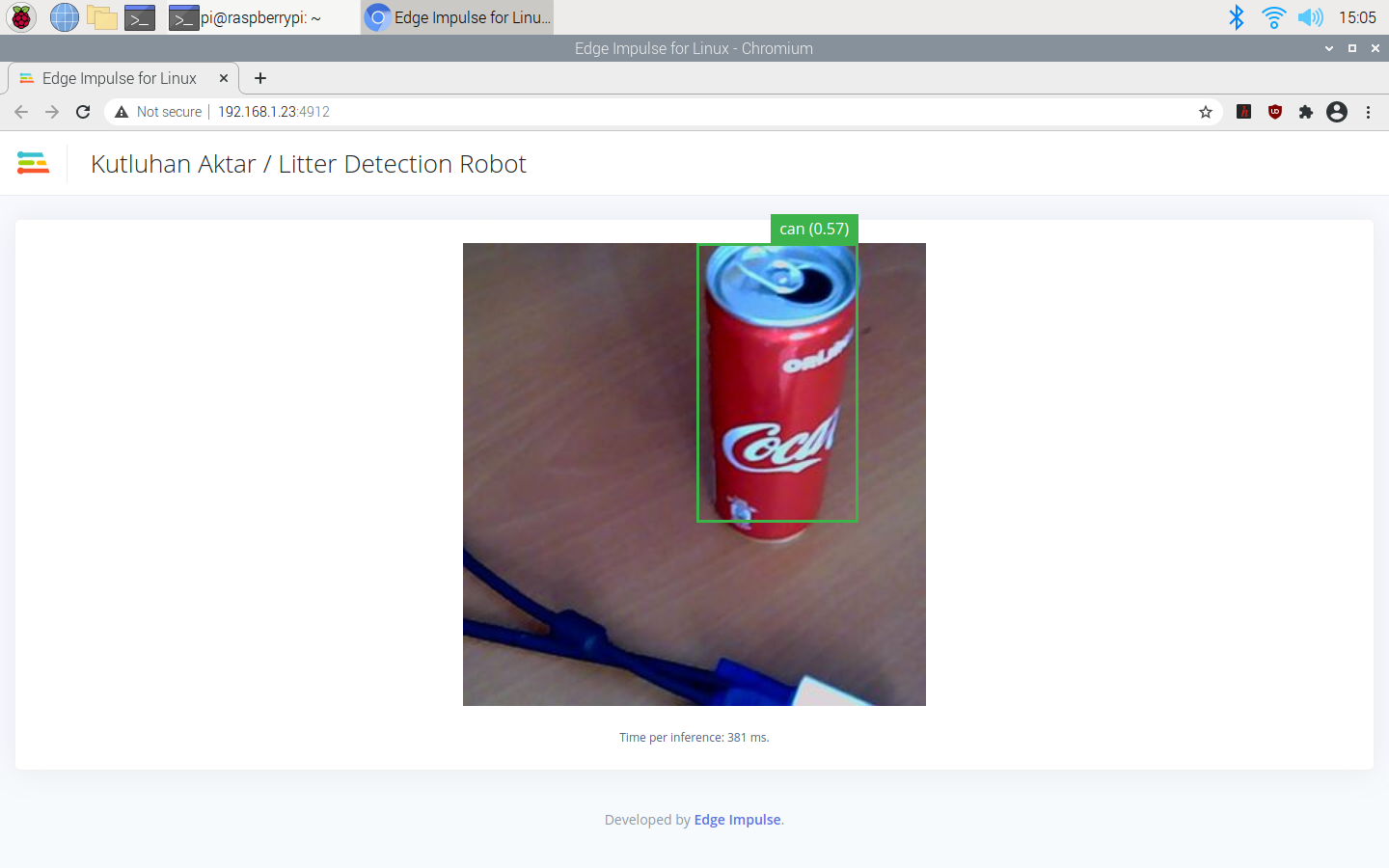1389x868 pixels.
Task: Open the file manager folder icon
Action: click(101, 17)
